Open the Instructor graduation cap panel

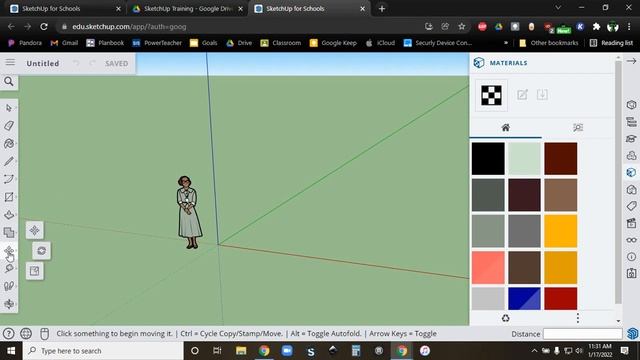(631, 139)
